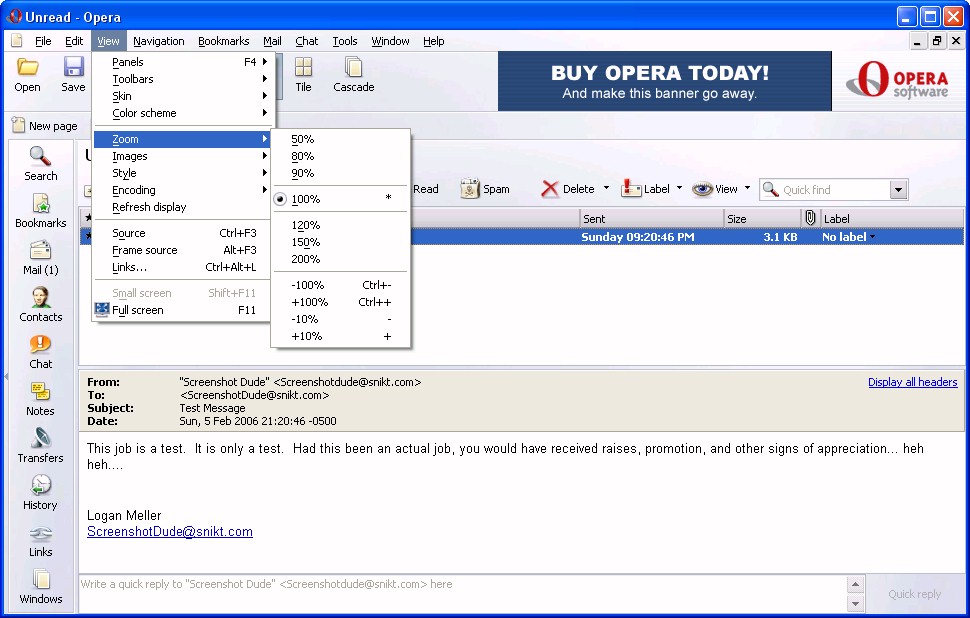Click the Buy Opera Today banner
Viewport: 970px width, 618px height.
tap(664, 81)
